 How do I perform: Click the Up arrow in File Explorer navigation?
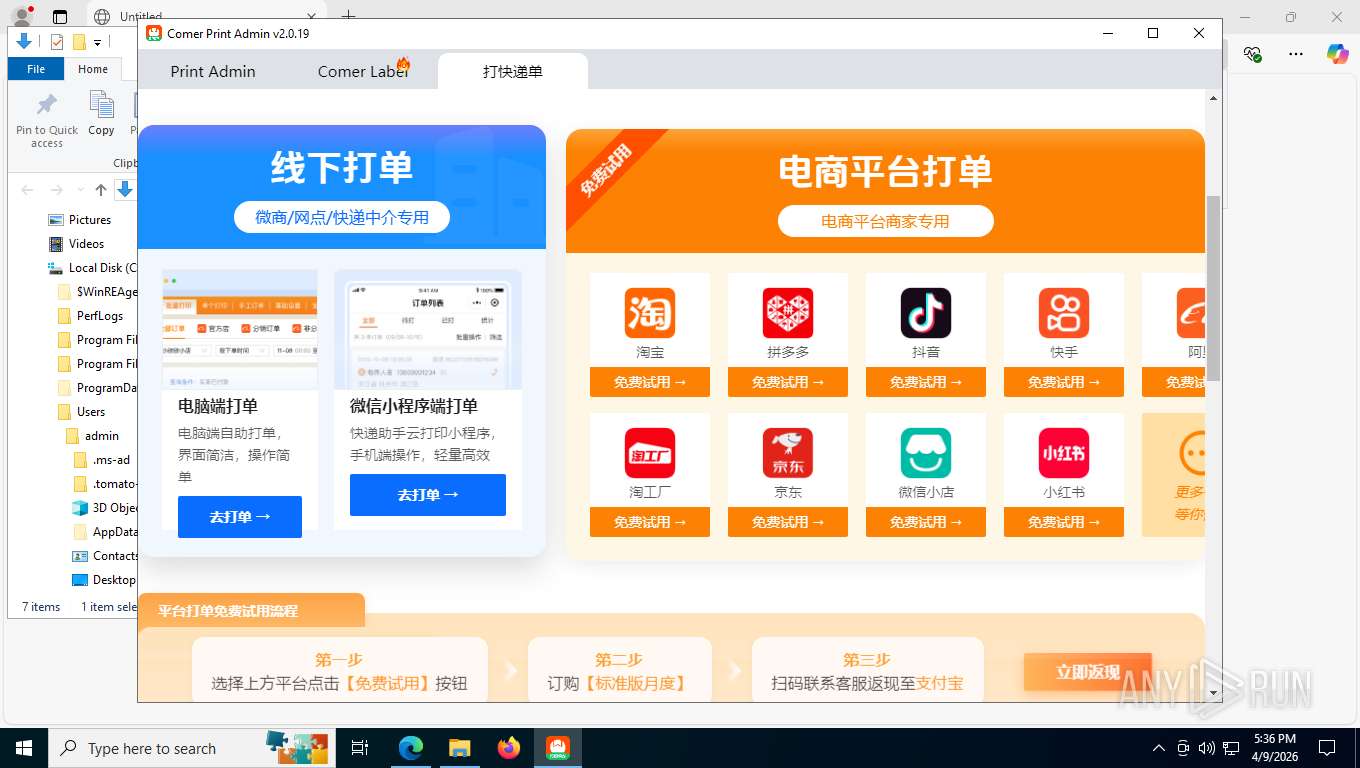(x=101, y=190)
